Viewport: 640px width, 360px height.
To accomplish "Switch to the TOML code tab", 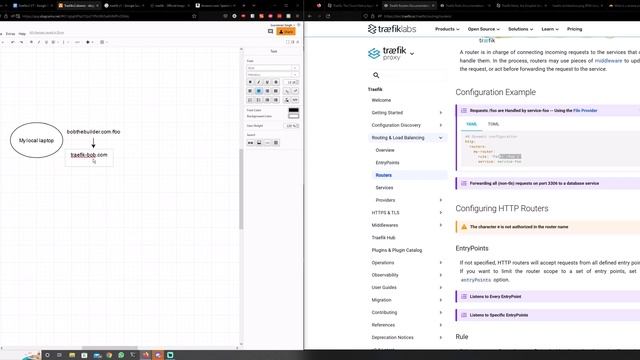I will click(493, 124).
